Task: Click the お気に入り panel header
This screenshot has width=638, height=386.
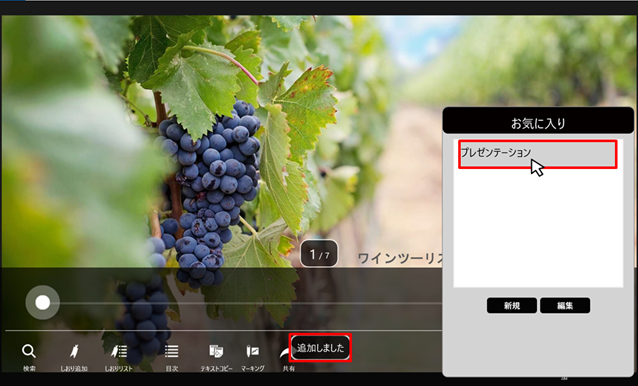Action: pyautogui.click(x=538, y=123)
